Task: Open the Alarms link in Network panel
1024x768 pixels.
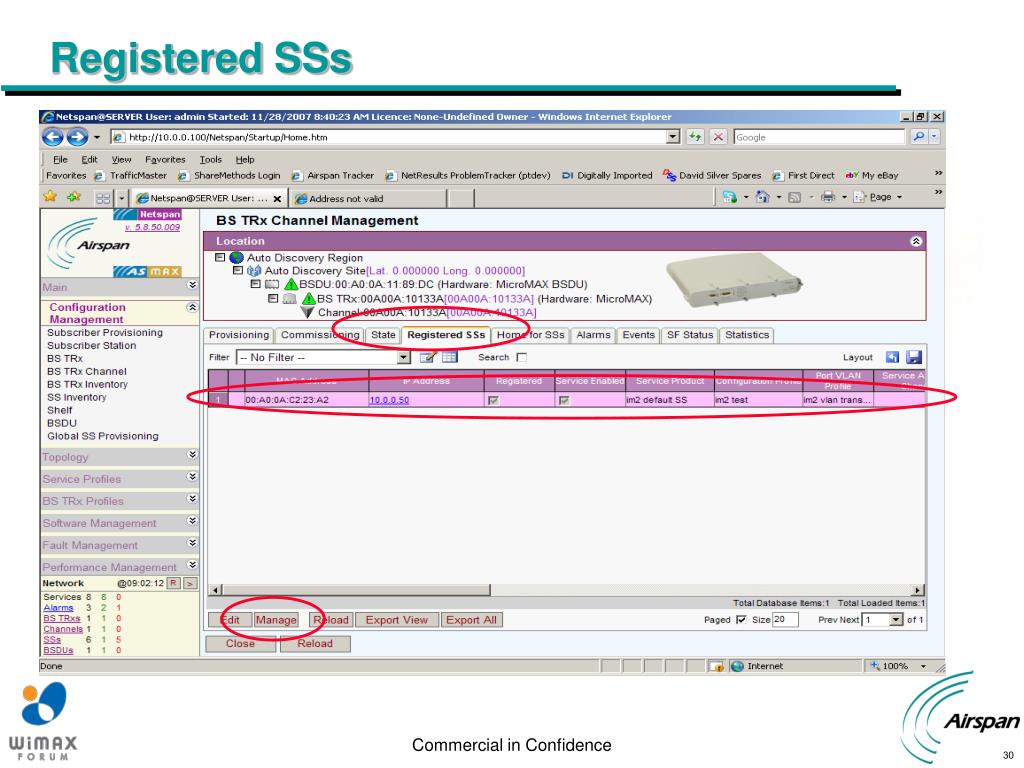Action: 58,607
